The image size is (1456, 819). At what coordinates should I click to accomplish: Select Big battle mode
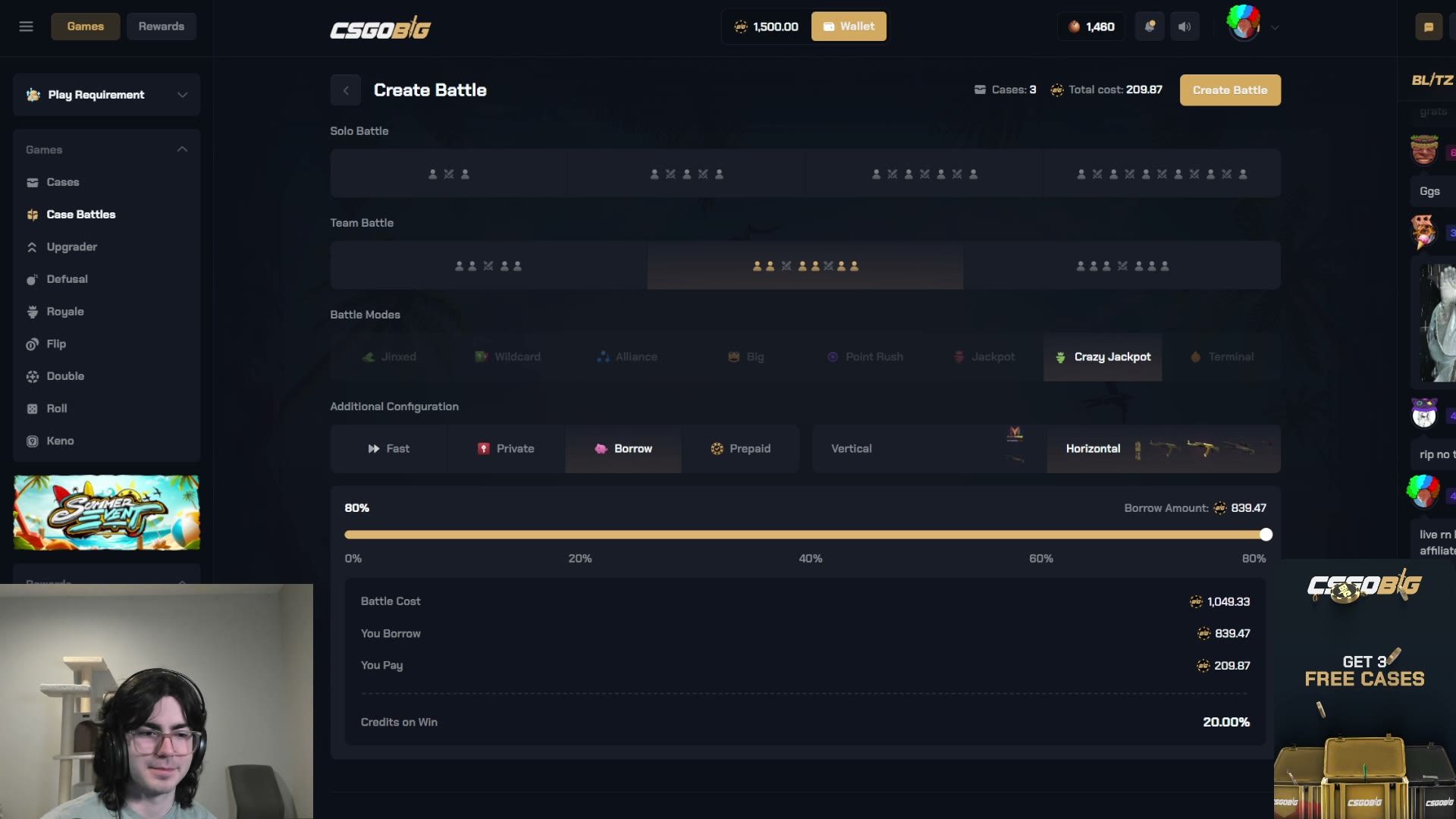pyautogui.click(x=746, y=357)
